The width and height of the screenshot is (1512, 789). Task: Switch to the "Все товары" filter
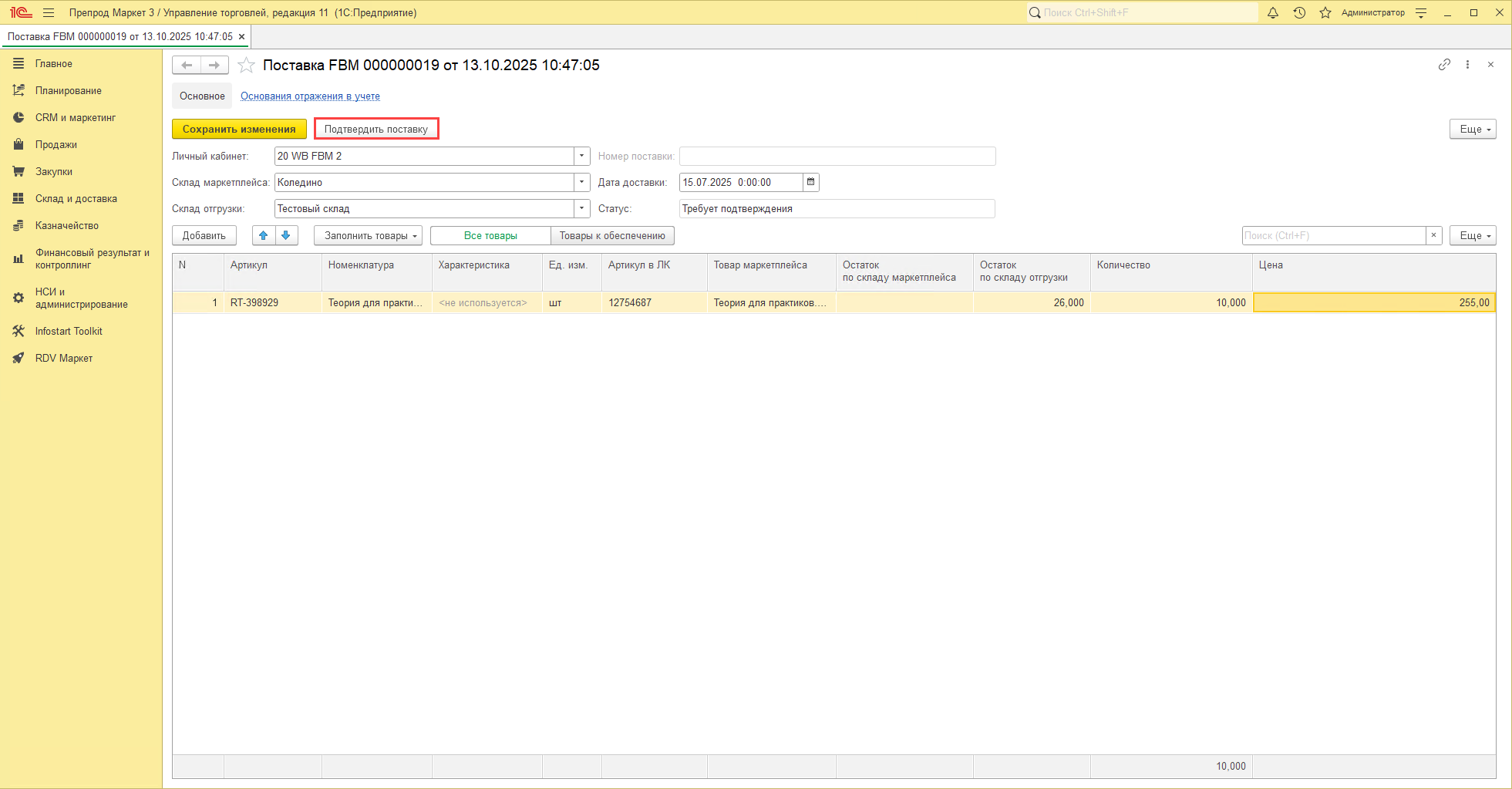point(490,236)
